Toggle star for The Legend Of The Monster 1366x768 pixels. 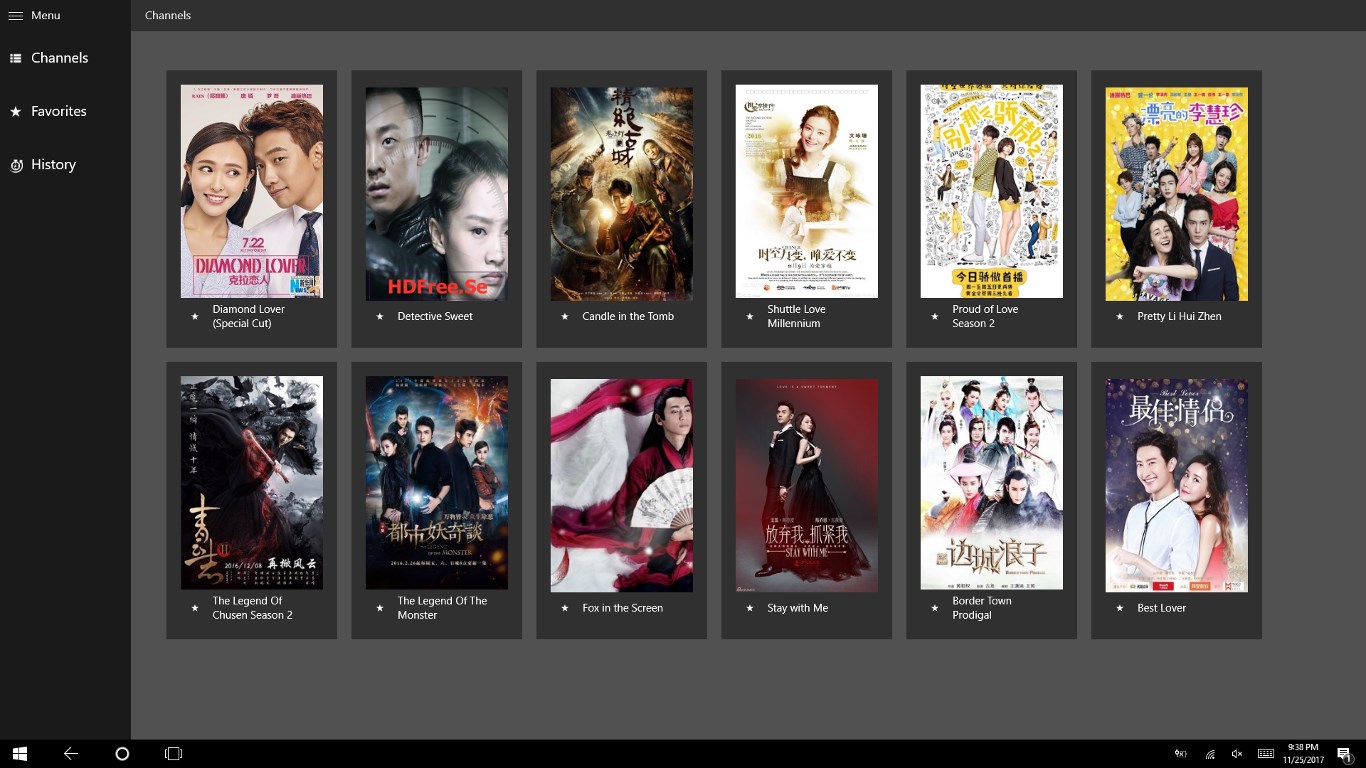point(380,608)
